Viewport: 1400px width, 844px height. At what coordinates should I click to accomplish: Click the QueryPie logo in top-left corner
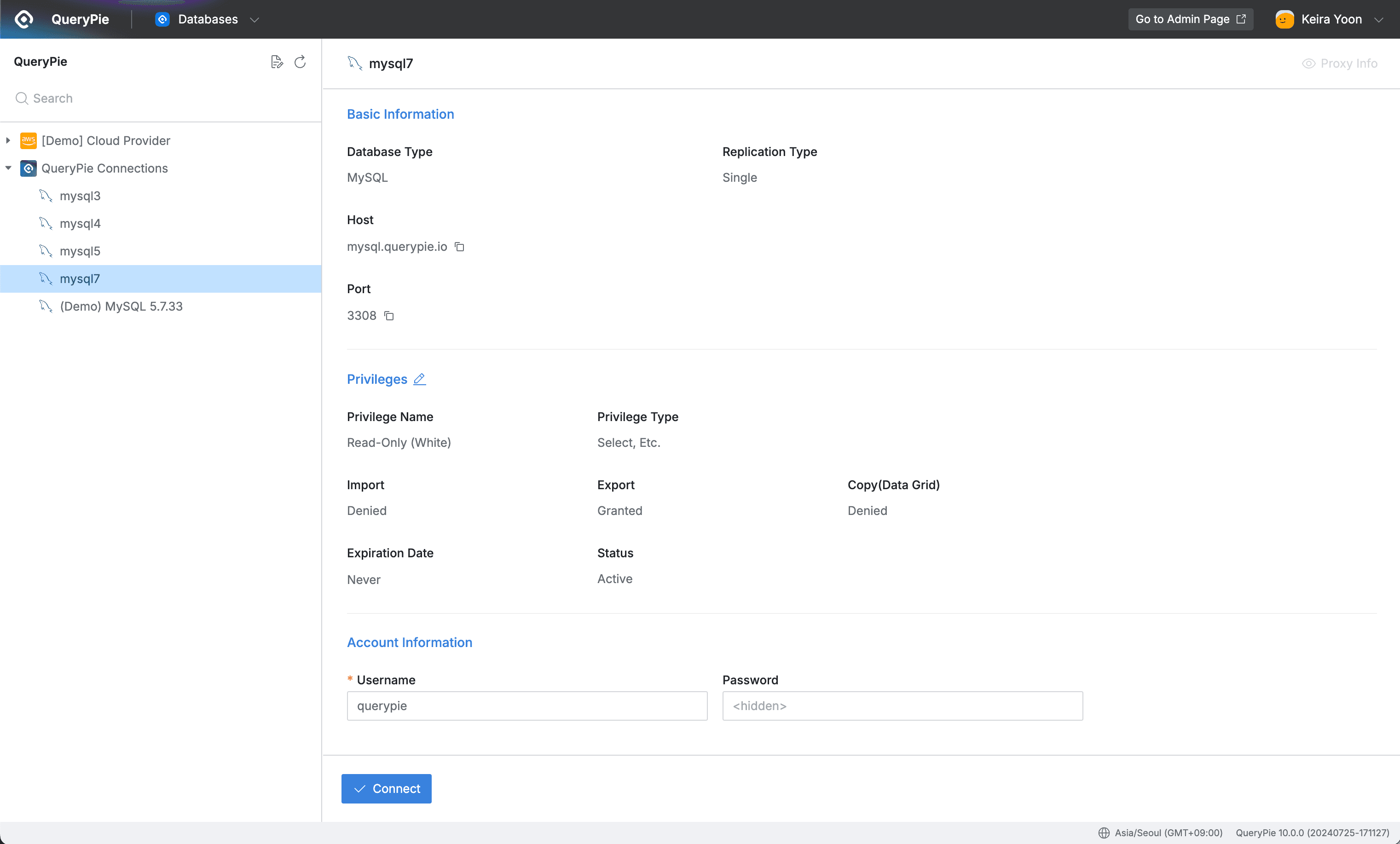(24, 19)
